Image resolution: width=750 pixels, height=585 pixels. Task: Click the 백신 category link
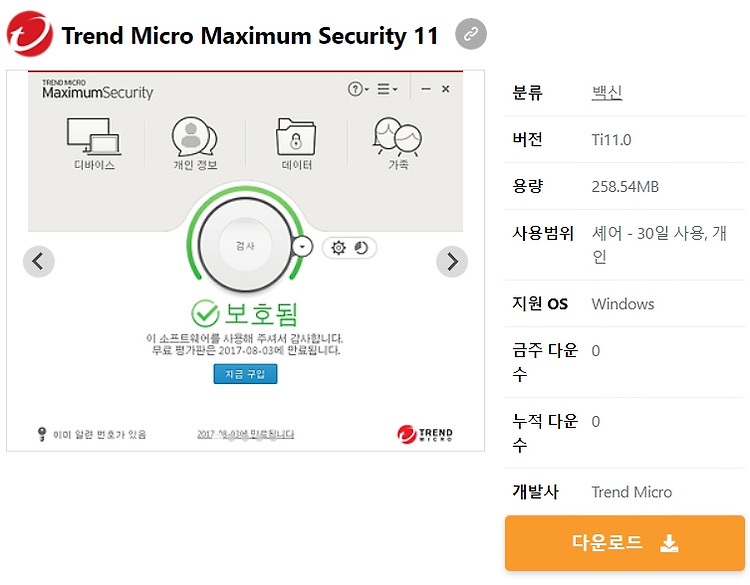pos(607,92)
